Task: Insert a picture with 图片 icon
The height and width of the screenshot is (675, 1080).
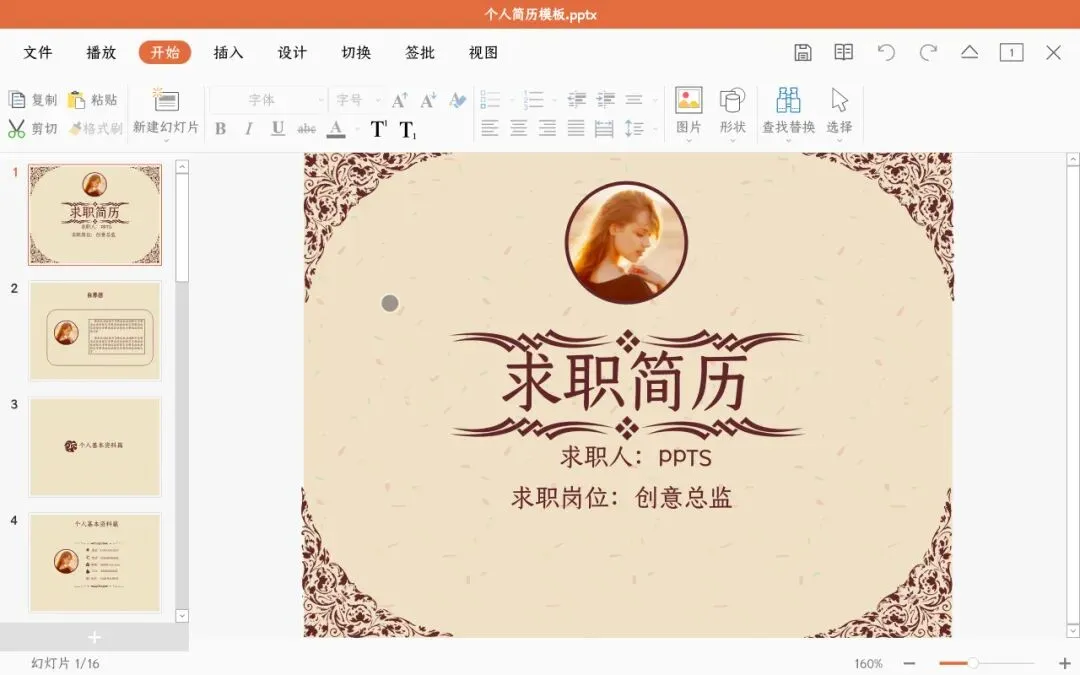Action: (x=689, y=110)
